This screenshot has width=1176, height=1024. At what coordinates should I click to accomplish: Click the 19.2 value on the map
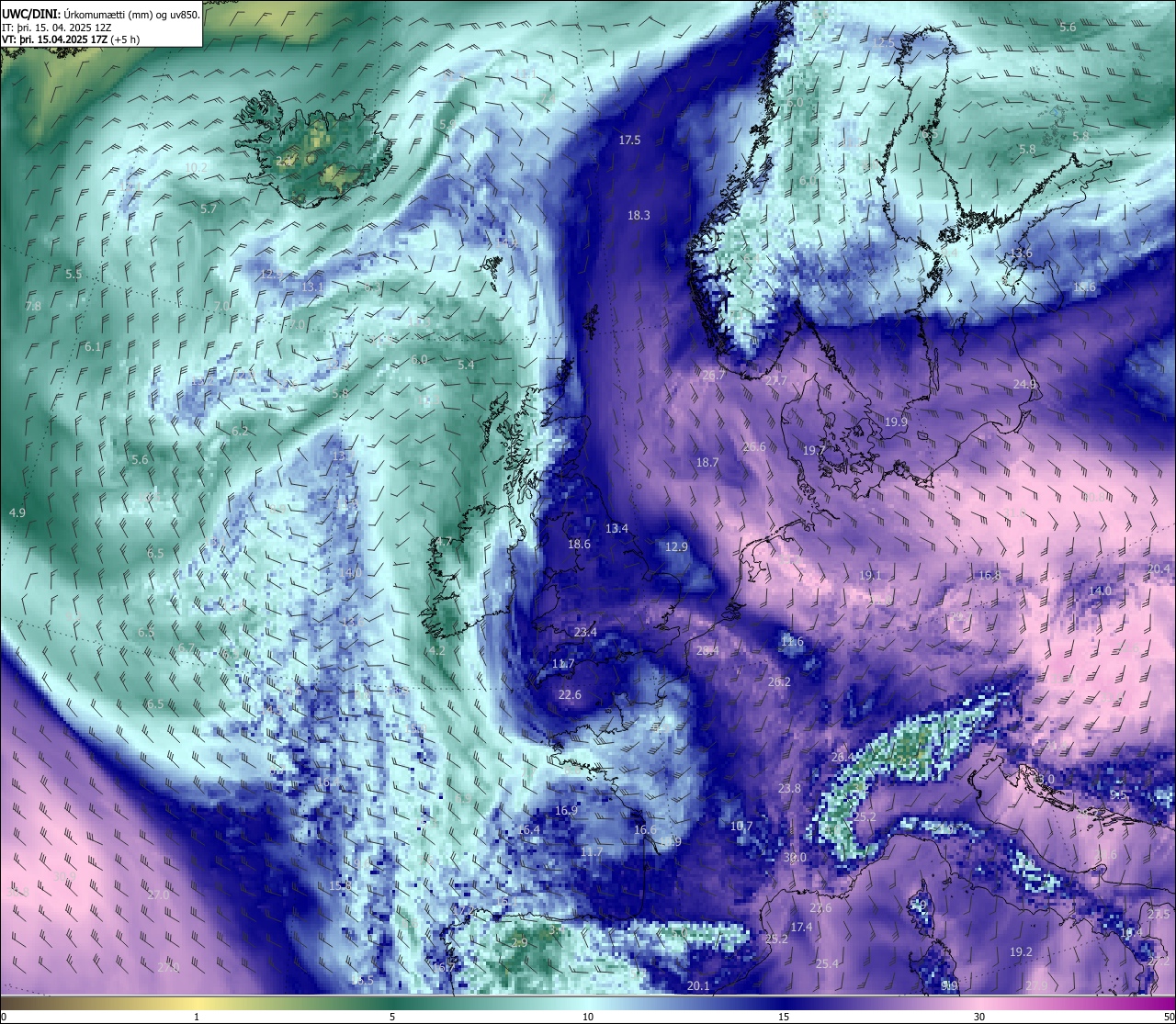[x=1021, y=952]
